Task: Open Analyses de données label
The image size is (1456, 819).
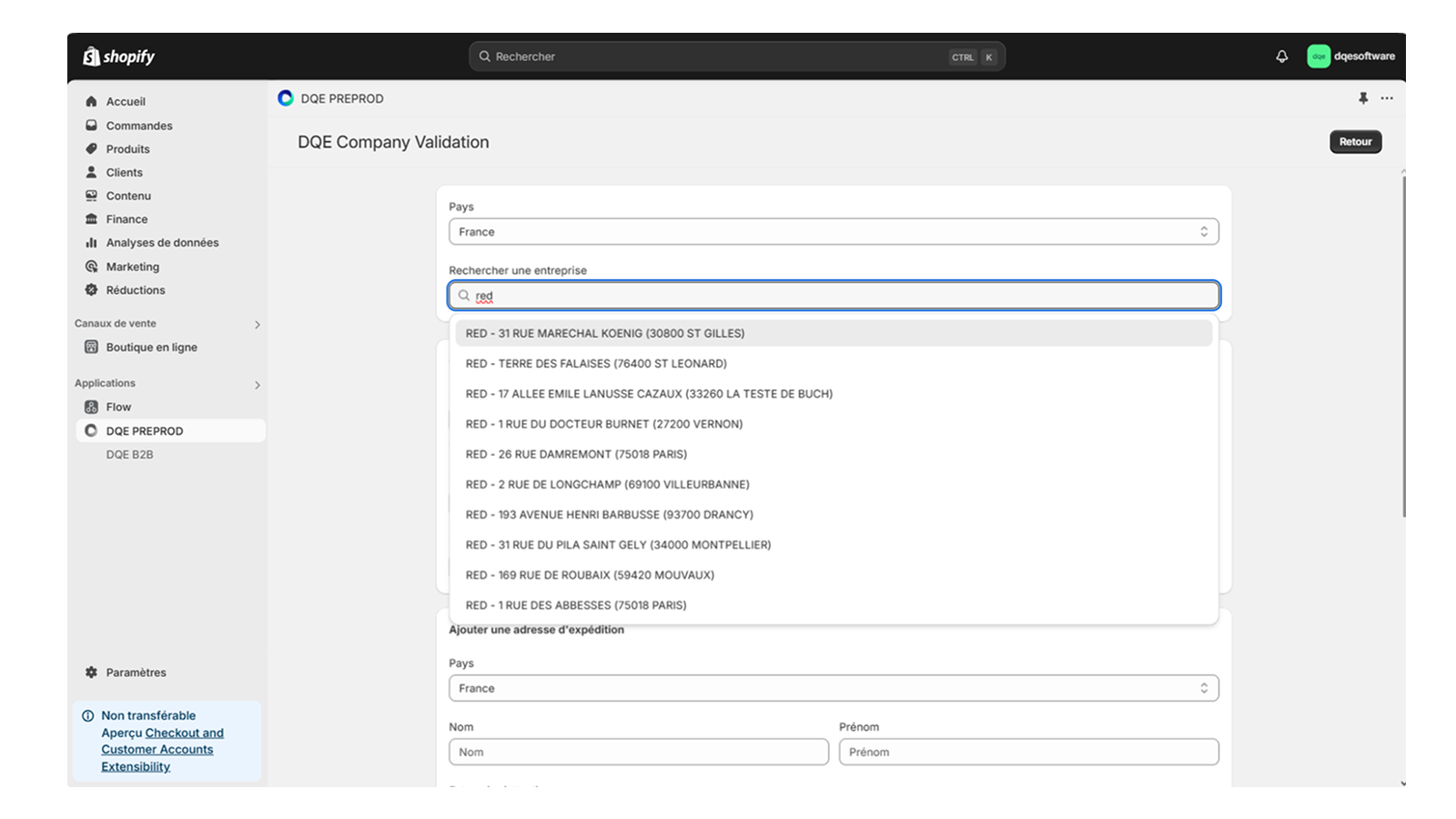Action: [162, 243]
